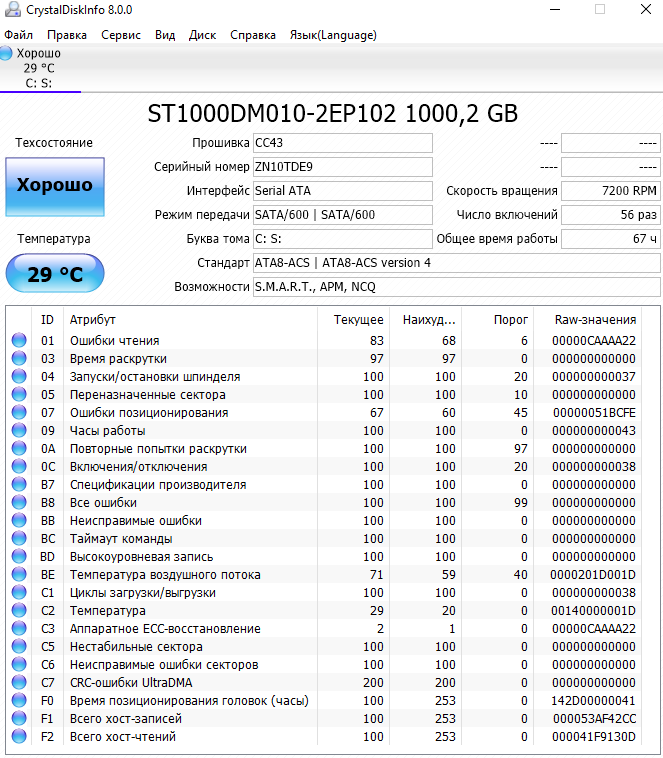The image size is (663, 758).
Task: Click the Raw-значения column header
Action: (x=596, y=320)
